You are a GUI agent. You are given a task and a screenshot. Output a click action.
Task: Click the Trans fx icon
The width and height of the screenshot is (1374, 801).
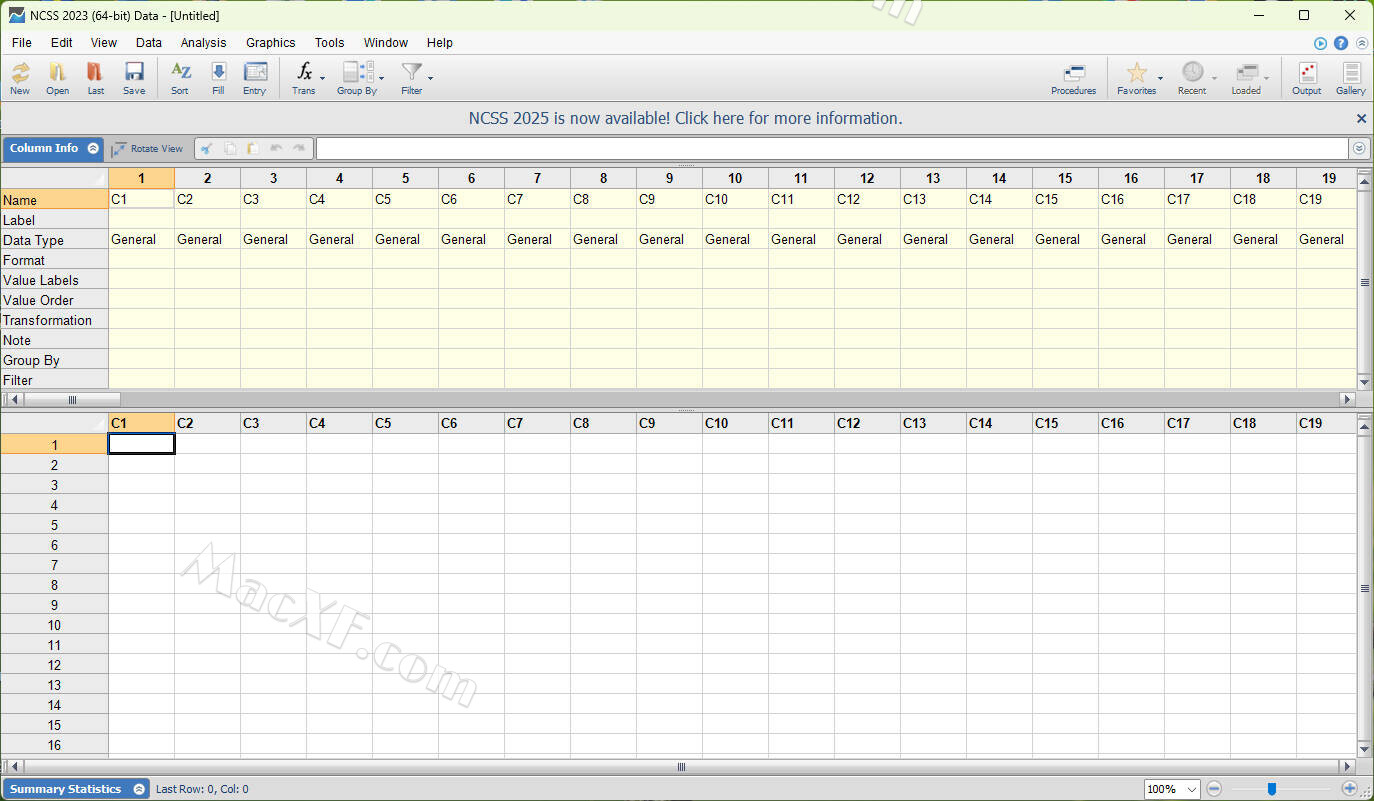click(x=304, y=77)
